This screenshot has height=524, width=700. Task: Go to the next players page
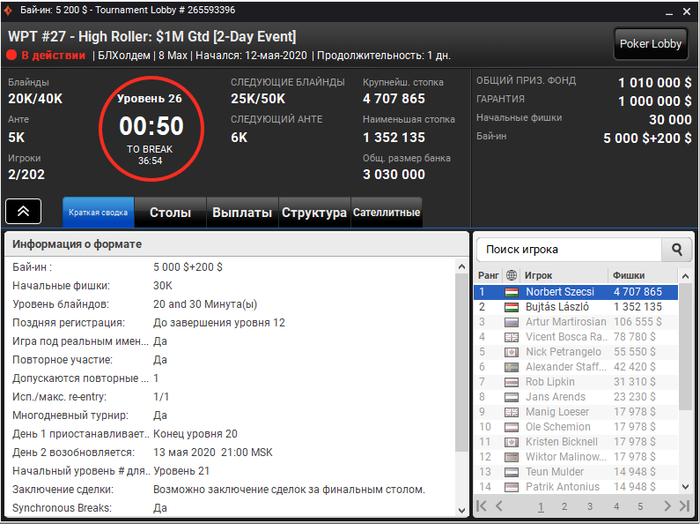coord(667,506)
